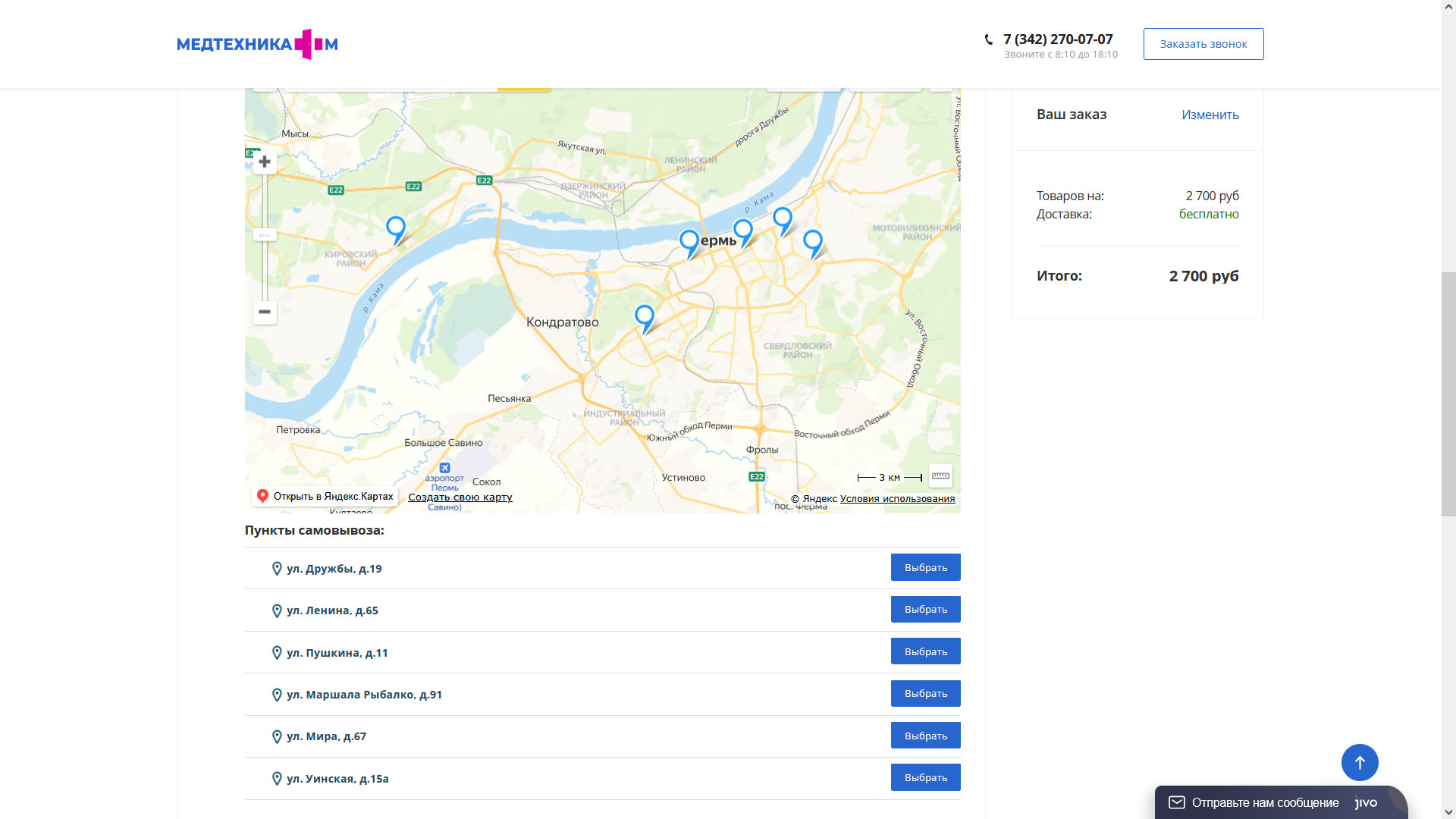The width and height of the screenshot is (1456, 819).
Task: Click the phone handset icon
Action: [x=988, y=39]
